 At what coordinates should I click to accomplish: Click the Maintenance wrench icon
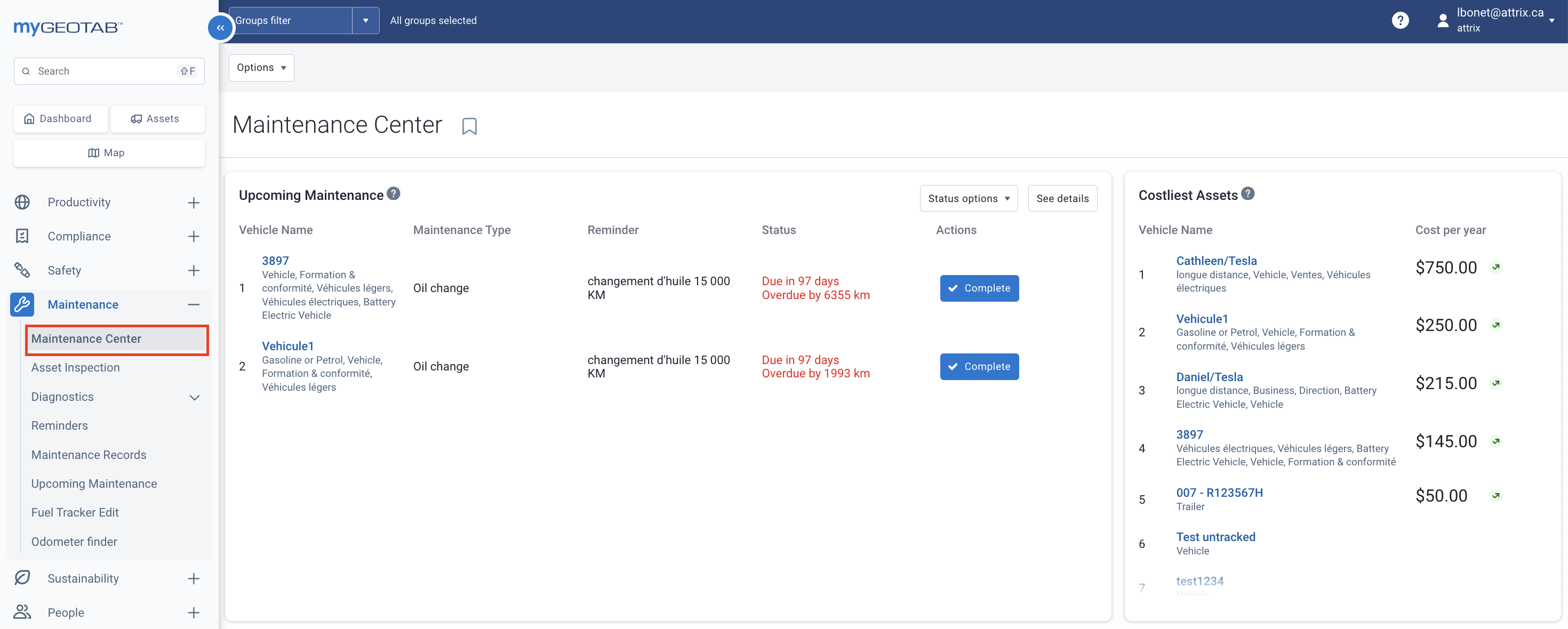(x=22, y=304)
